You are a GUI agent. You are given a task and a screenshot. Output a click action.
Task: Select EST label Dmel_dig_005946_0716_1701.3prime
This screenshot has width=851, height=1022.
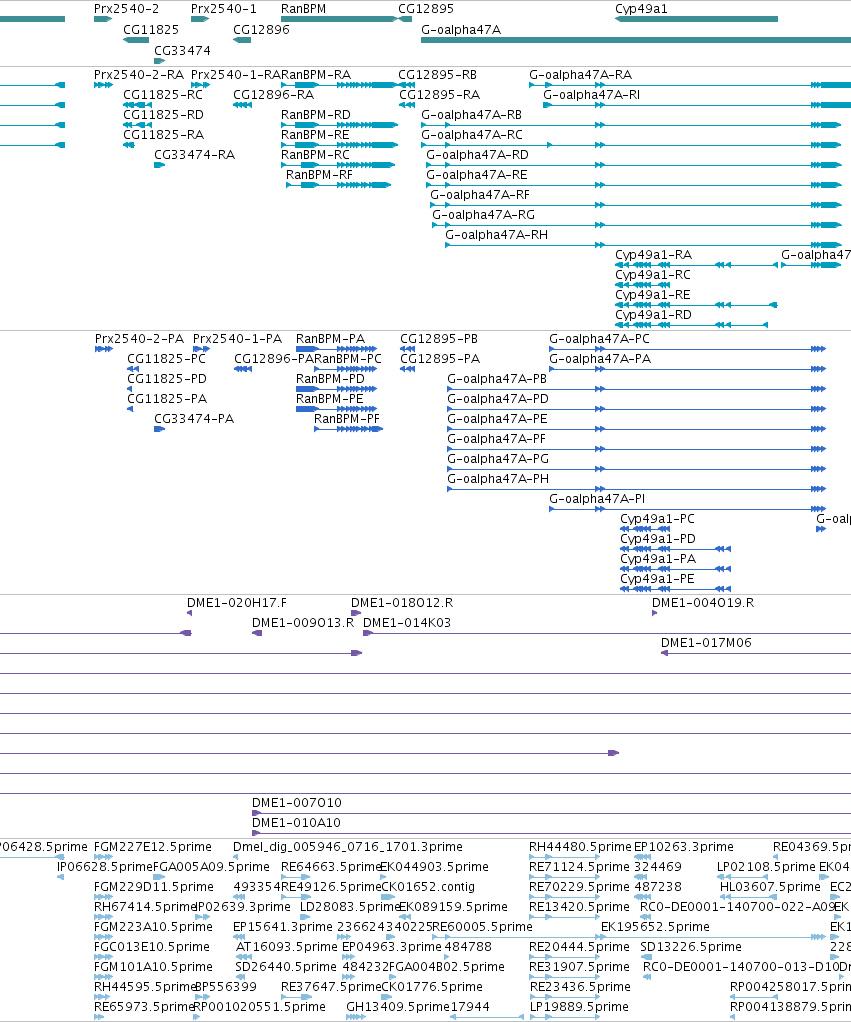coord(348,847)
